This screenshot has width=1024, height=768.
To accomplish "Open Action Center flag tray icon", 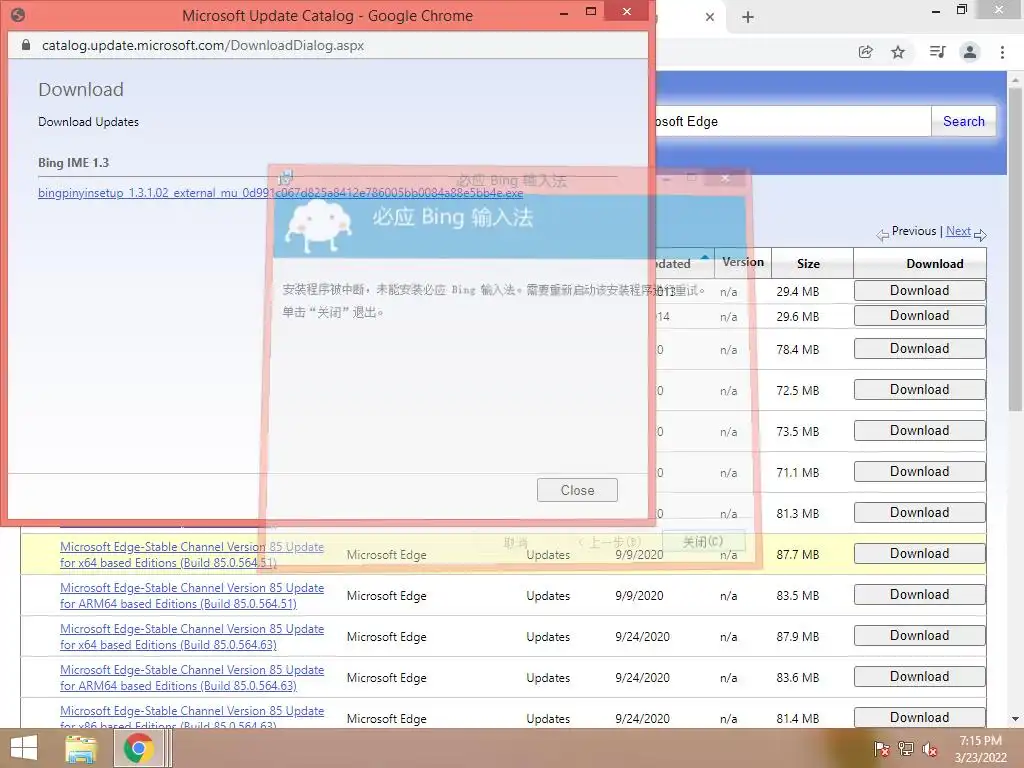I will coord(882,749).
